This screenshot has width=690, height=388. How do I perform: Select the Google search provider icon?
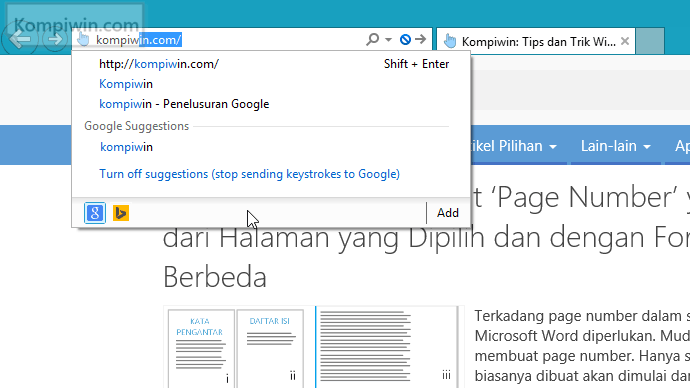pyautogui.click(x=95, y=213)
